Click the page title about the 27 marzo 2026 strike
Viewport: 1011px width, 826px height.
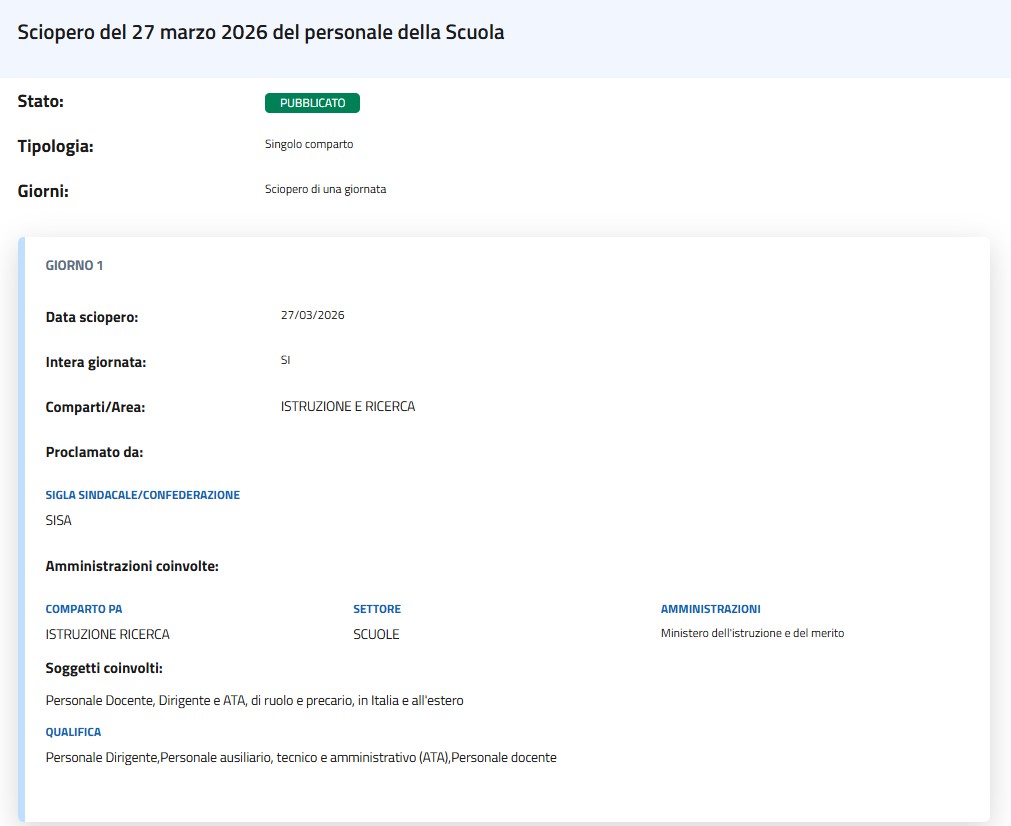point(261,32)
